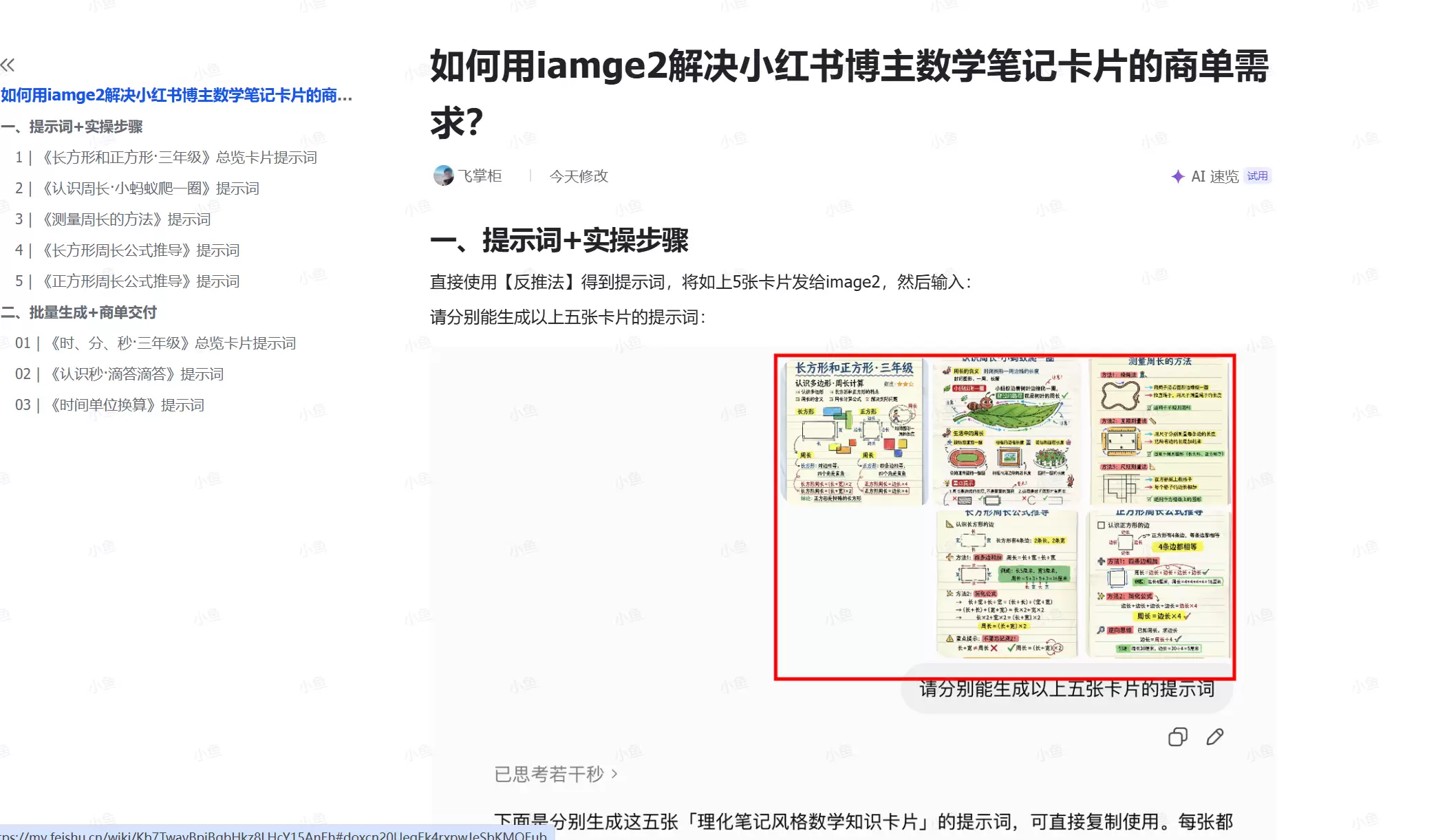Viewport: 1438px width, 840px height.
Task: Expand the 已思考若干秒 thinking section
Action: (x=556, y=774)
